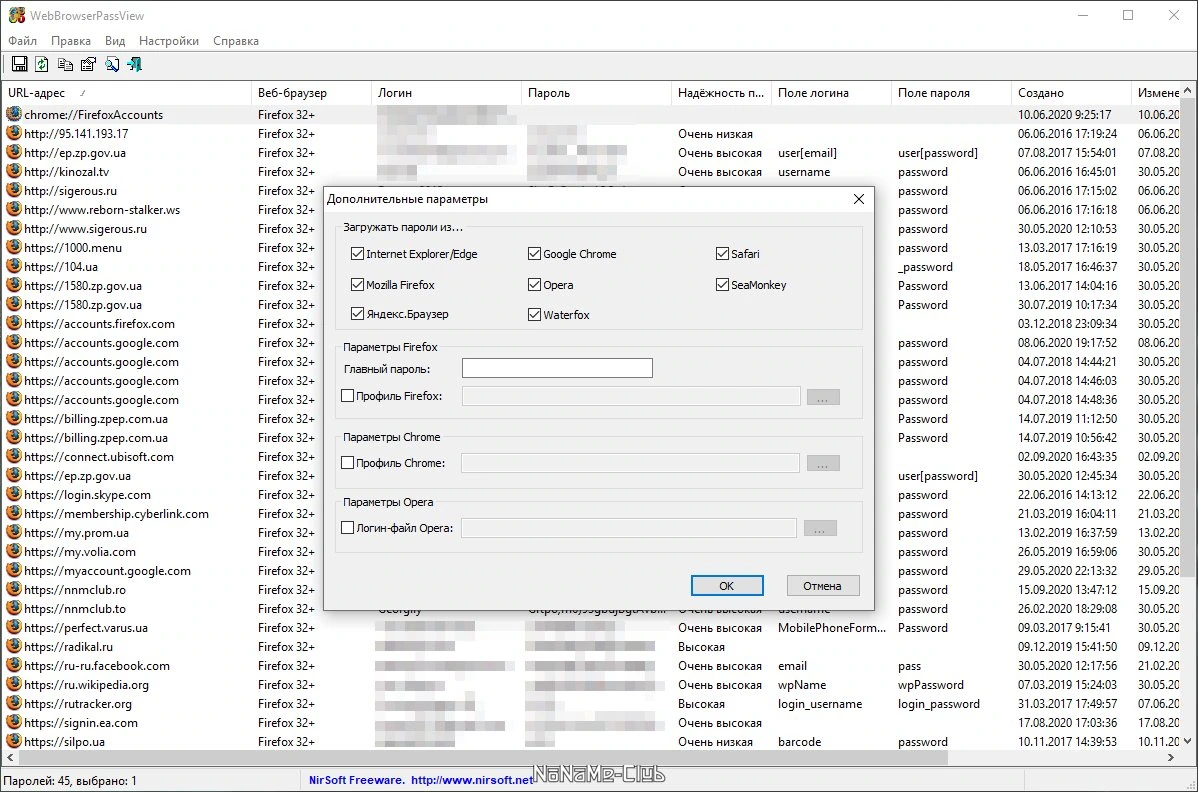Click Firefox icon beside https://104.ua
This screenshot has width=1198, height=792.
[14, 266]
